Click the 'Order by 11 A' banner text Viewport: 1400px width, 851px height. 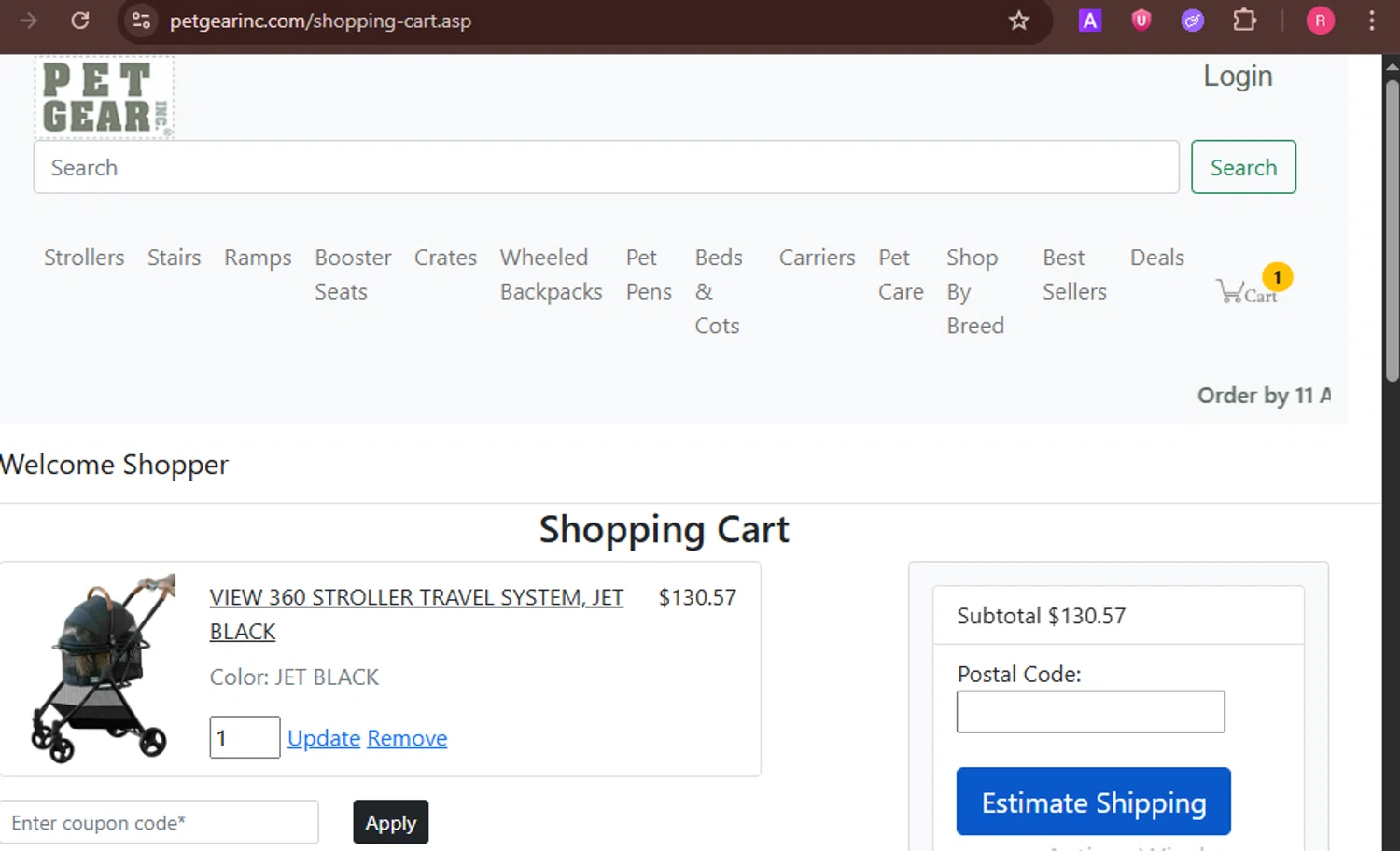click(1264, 396)
